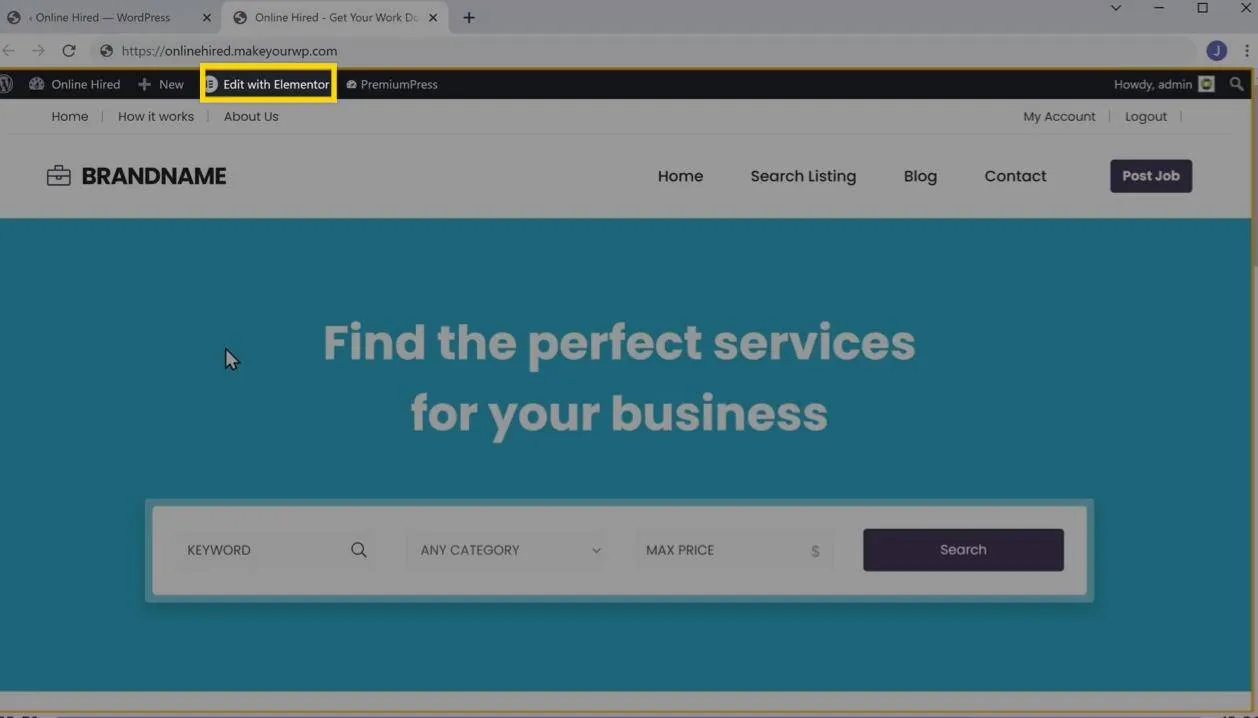
Task: Open Edit with Elementor from the admin bar
Action: pos(268,84)
